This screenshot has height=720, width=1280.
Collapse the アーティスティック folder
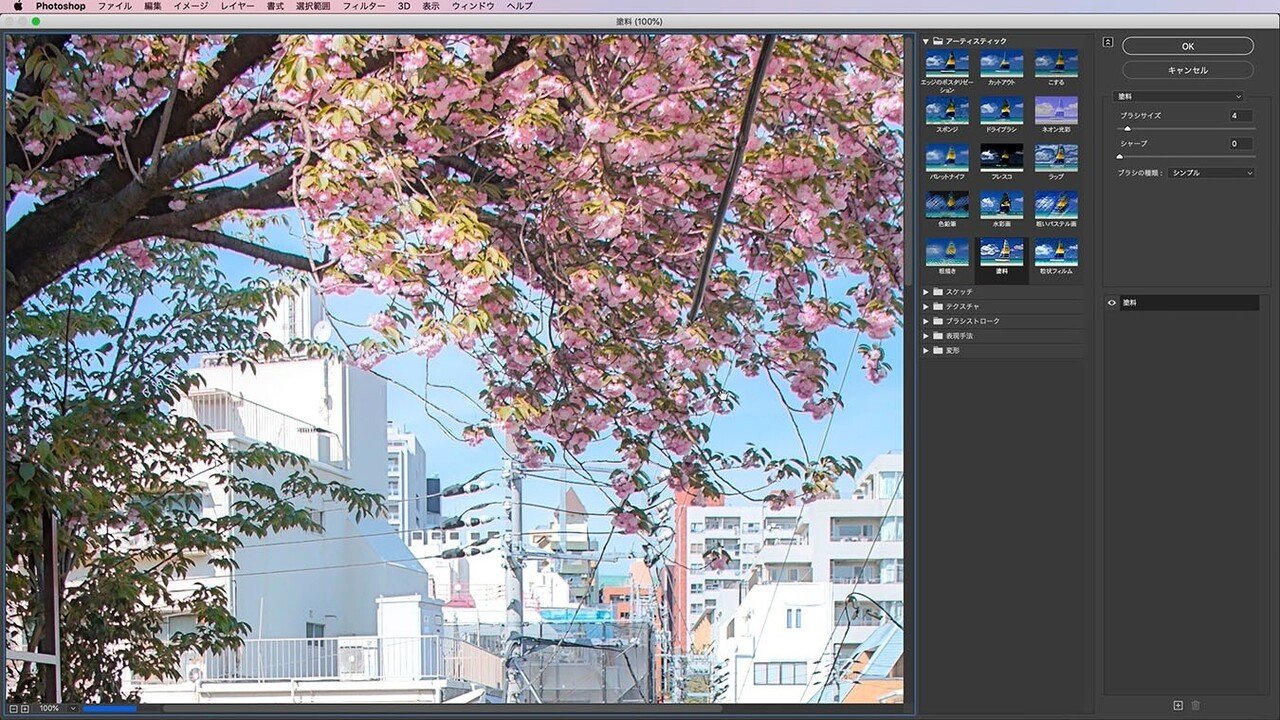point(926,41)
